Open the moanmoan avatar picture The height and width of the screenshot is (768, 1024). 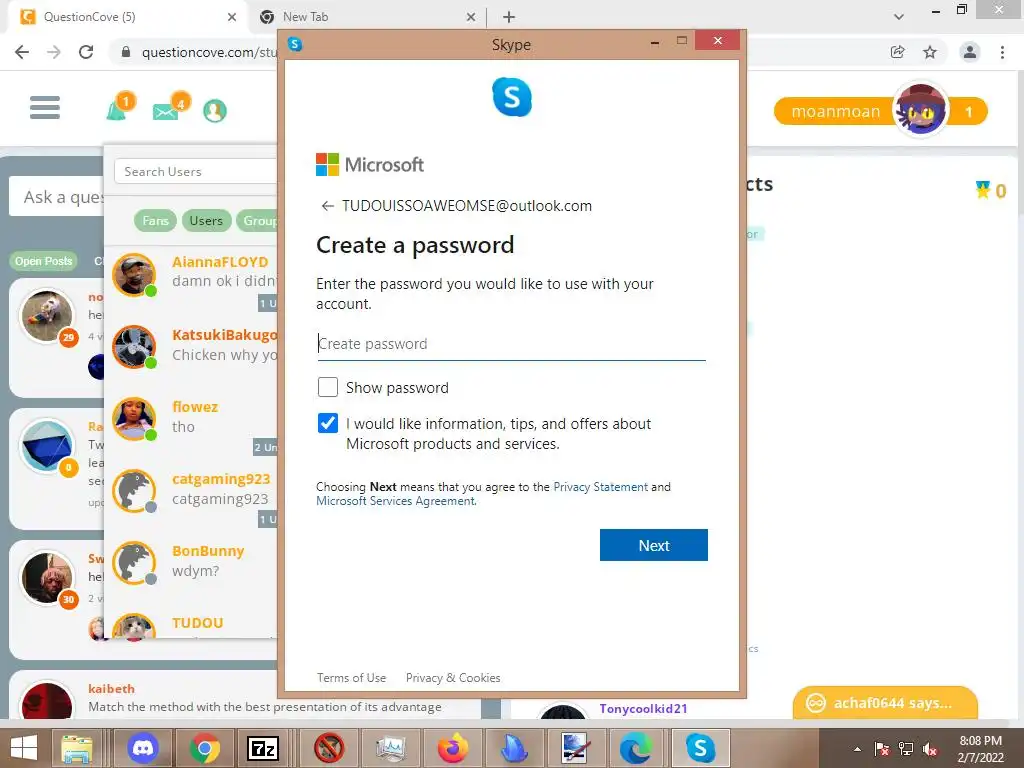pos(920,110)
